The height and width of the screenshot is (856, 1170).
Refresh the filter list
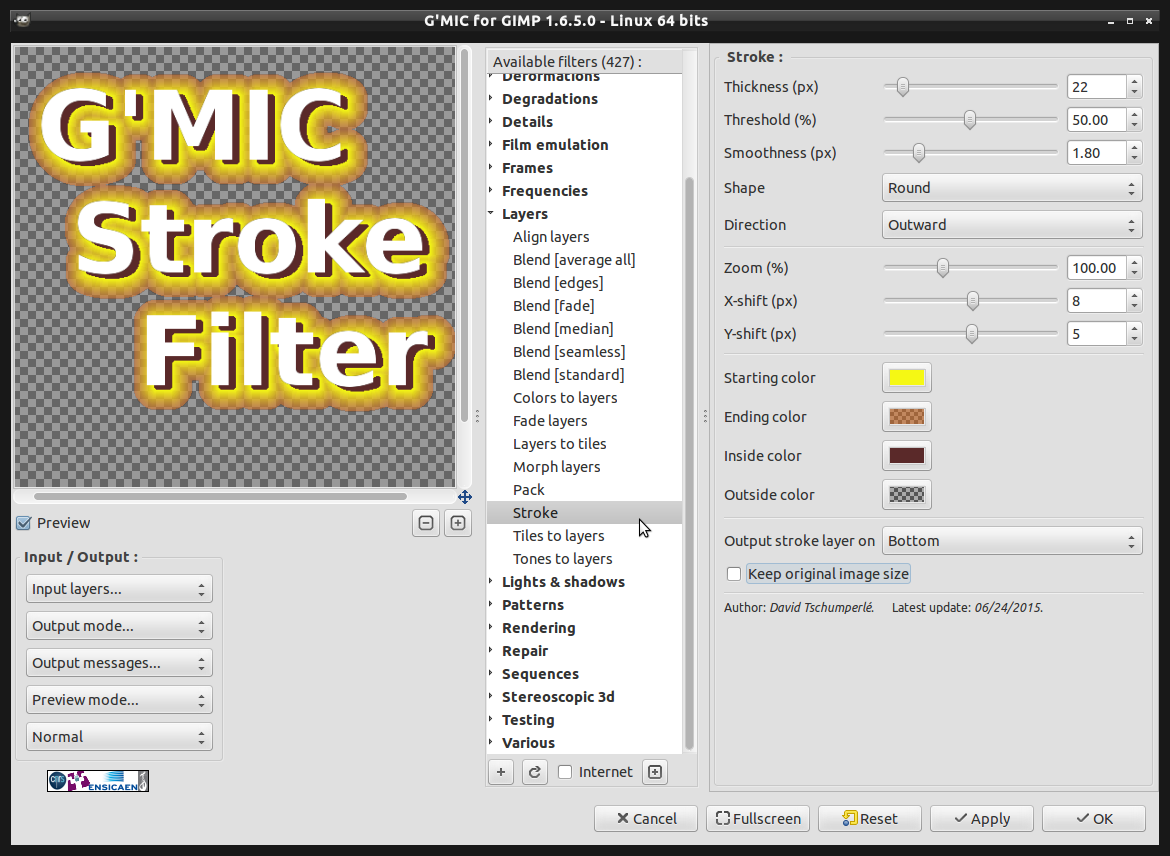(x=534, y=772)
